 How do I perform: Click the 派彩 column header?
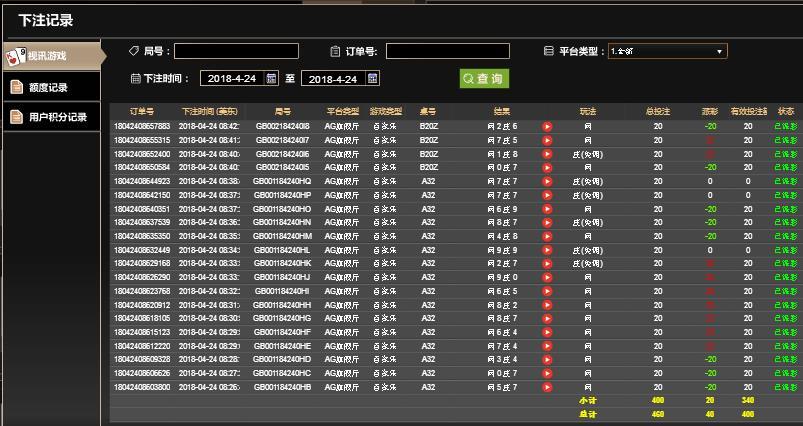pyautogui.click(x=710, y=111)
